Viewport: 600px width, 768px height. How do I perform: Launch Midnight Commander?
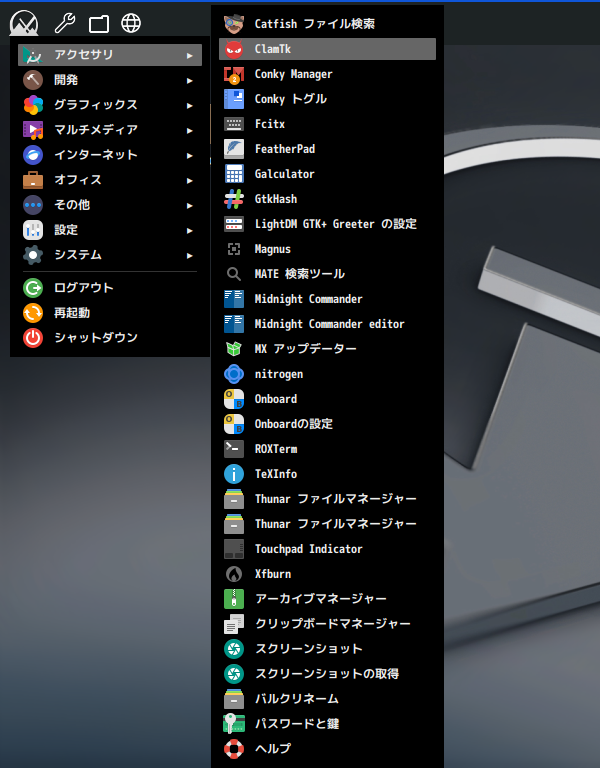[x=327, y=299]
